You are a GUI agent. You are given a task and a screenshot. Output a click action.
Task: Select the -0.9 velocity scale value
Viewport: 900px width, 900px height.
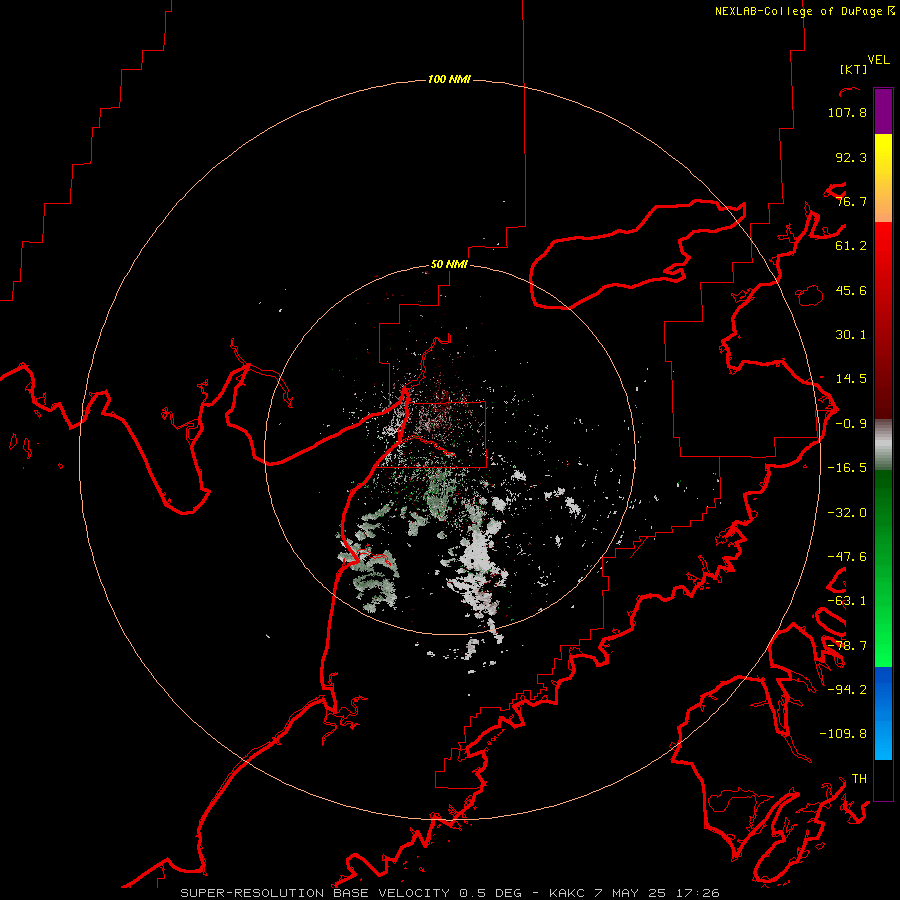[851, 424]
